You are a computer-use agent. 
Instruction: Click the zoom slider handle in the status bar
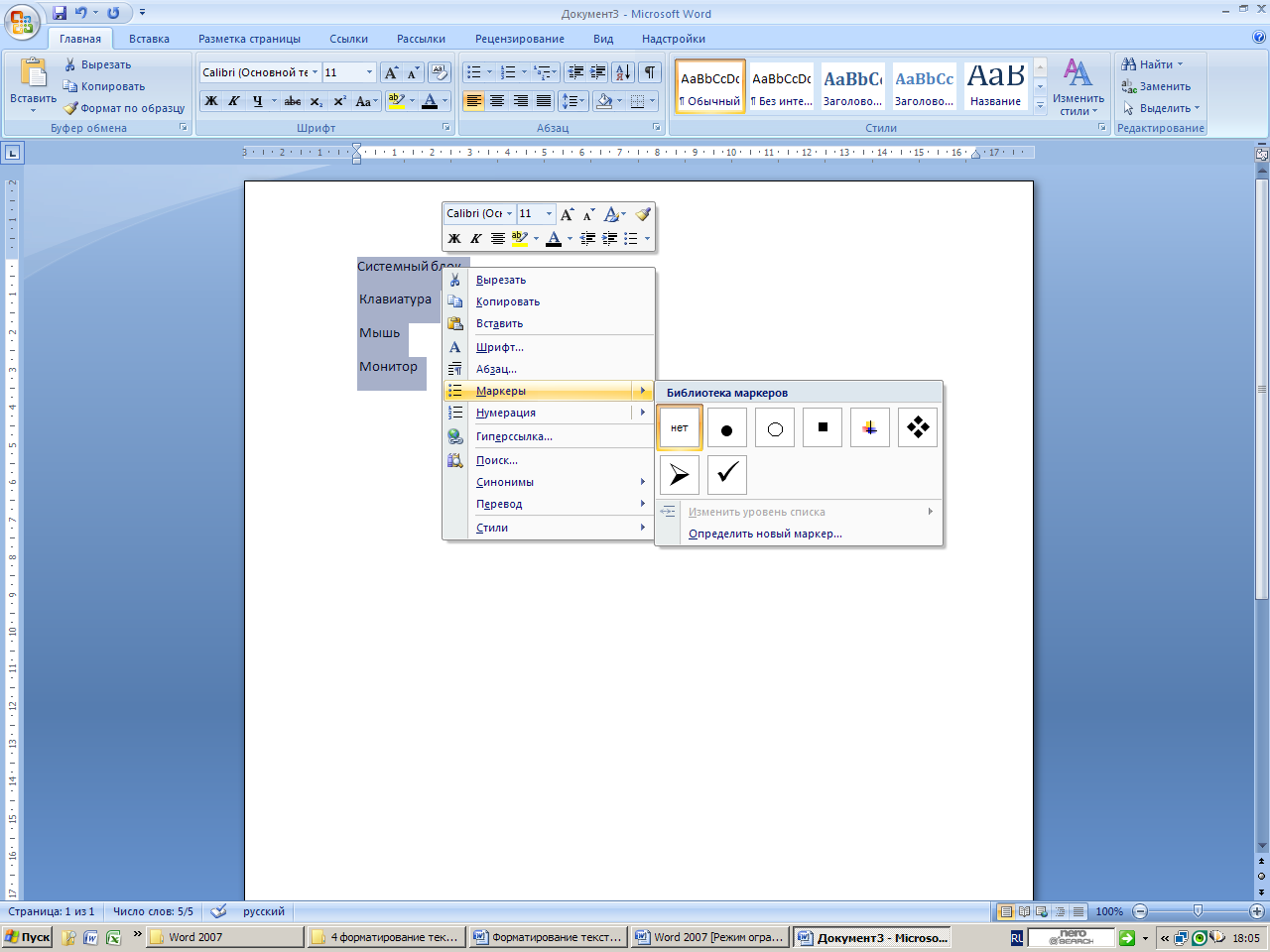1199,911
